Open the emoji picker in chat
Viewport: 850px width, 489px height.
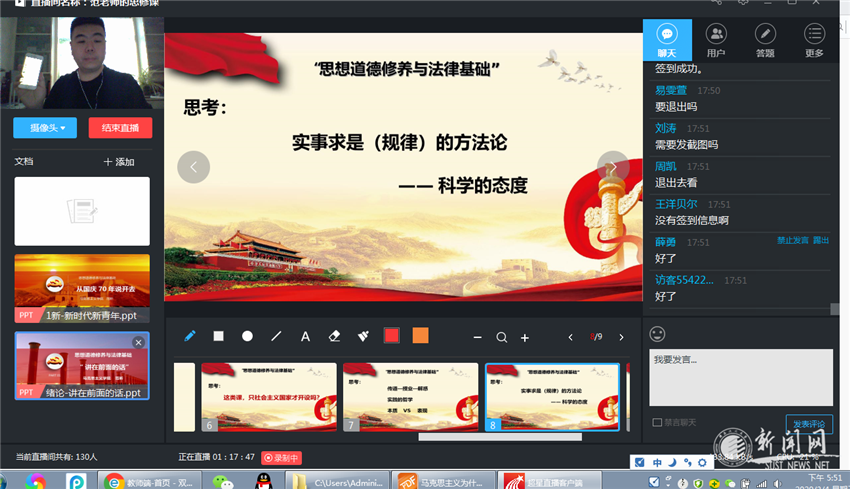point(657,334)
